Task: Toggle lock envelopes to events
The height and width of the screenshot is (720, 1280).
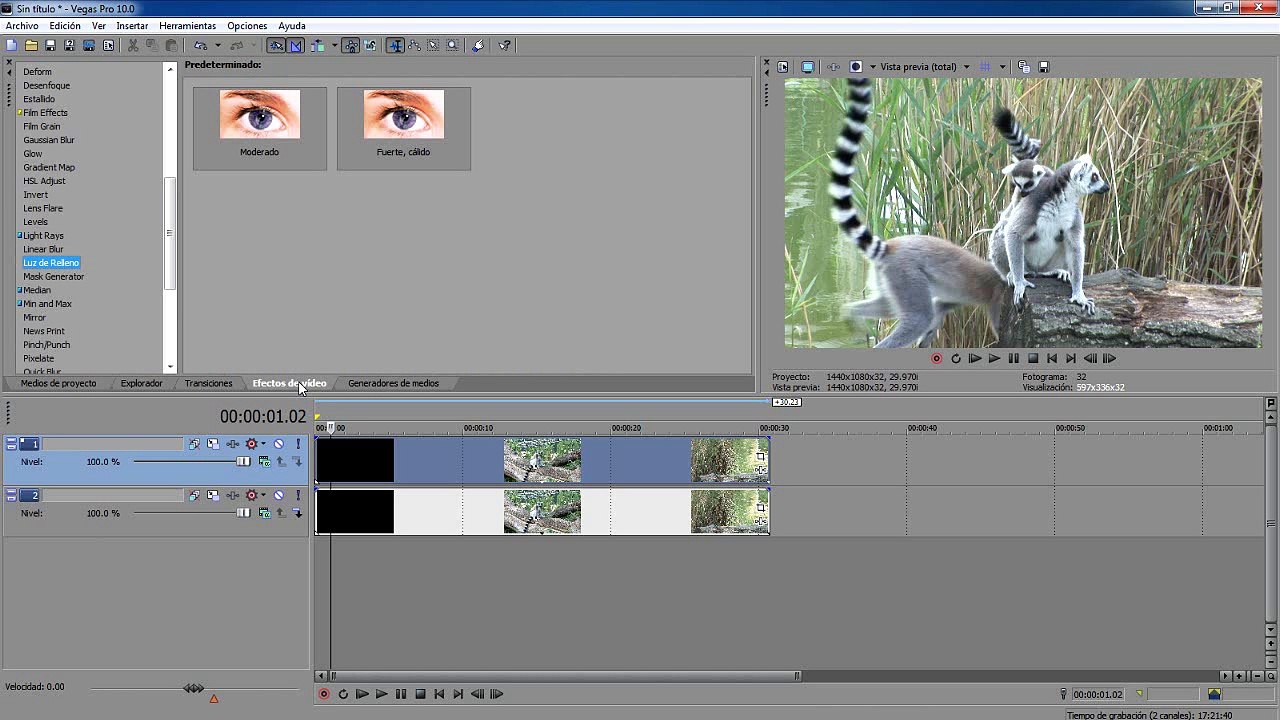Action: [x=351, y=45]
